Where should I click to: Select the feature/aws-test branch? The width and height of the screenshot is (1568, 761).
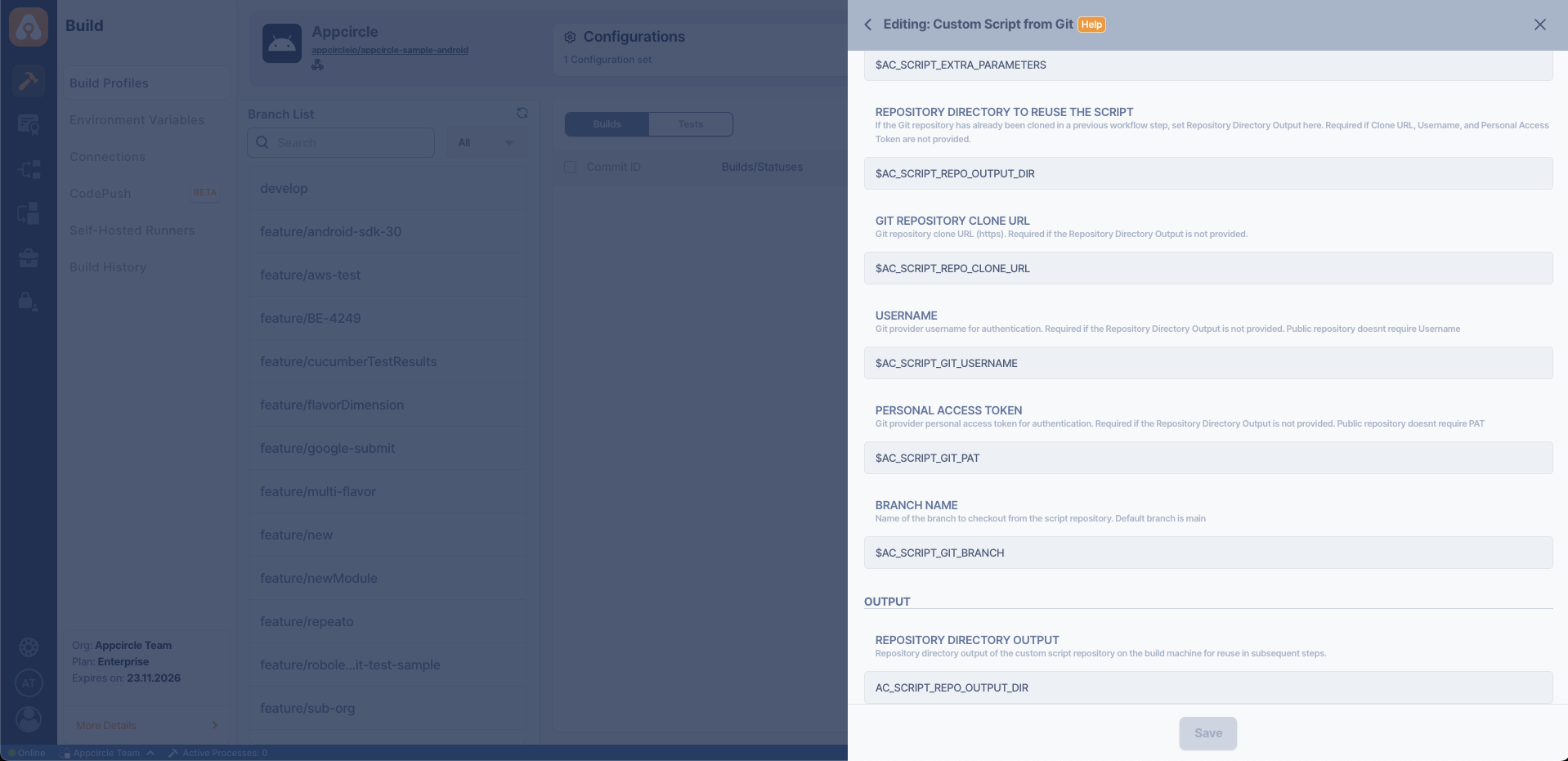[311, 275]
